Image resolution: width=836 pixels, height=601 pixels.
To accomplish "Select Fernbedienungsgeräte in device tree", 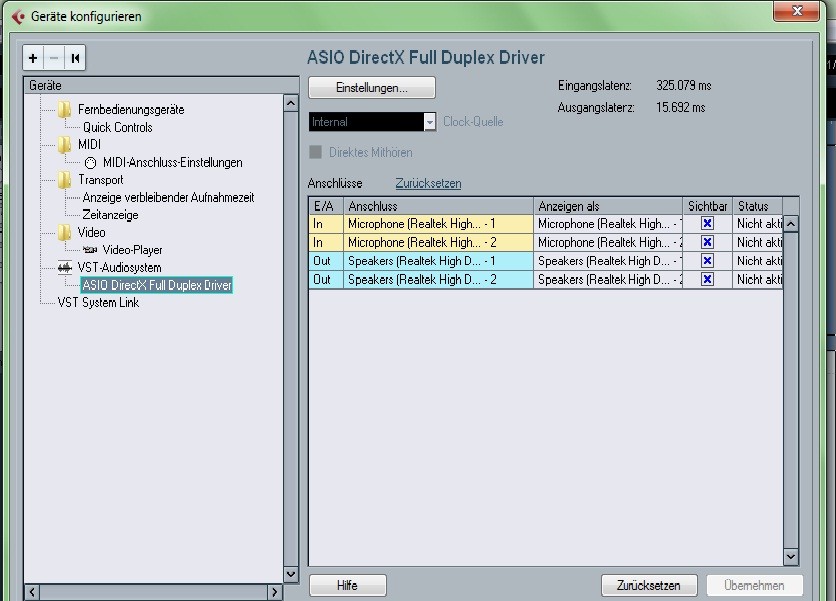I will 131,110.
